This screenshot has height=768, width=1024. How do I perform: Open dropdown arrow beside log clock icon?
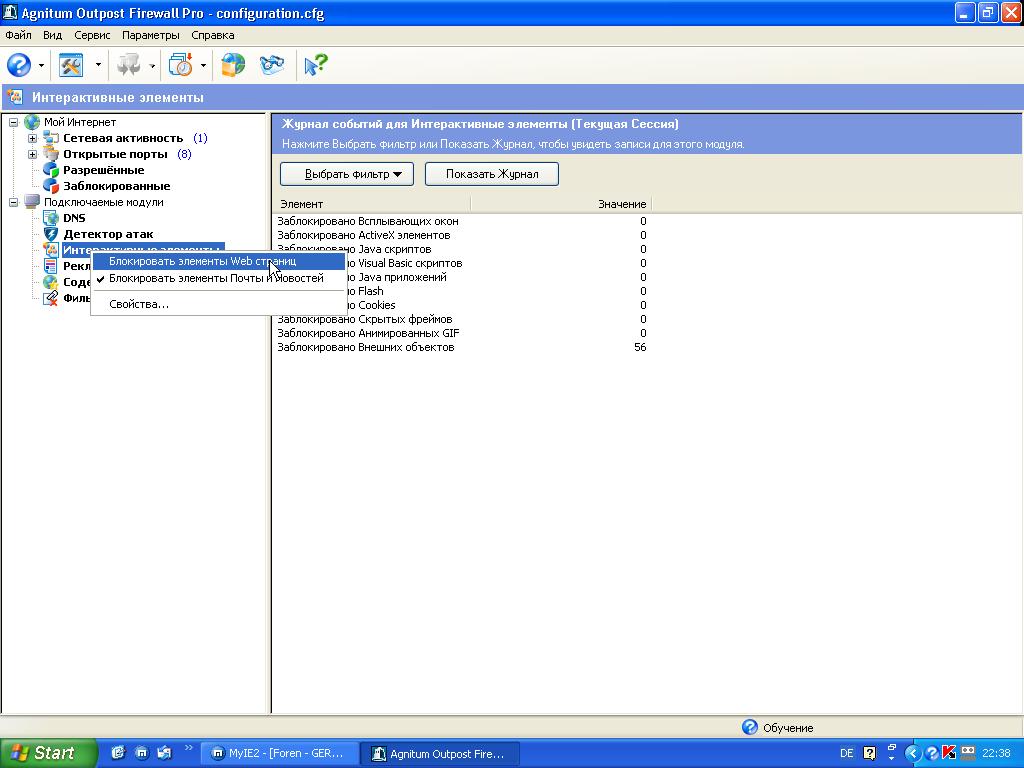203,65
